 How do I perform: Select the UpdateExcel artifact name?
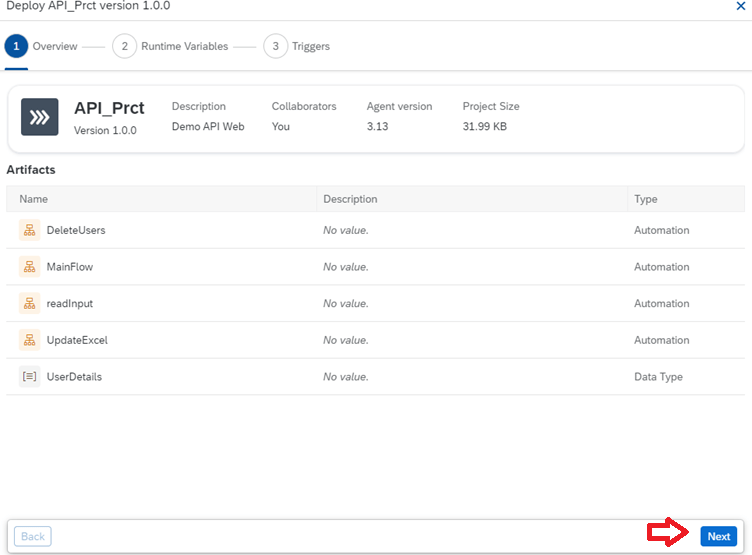point(77,340)
